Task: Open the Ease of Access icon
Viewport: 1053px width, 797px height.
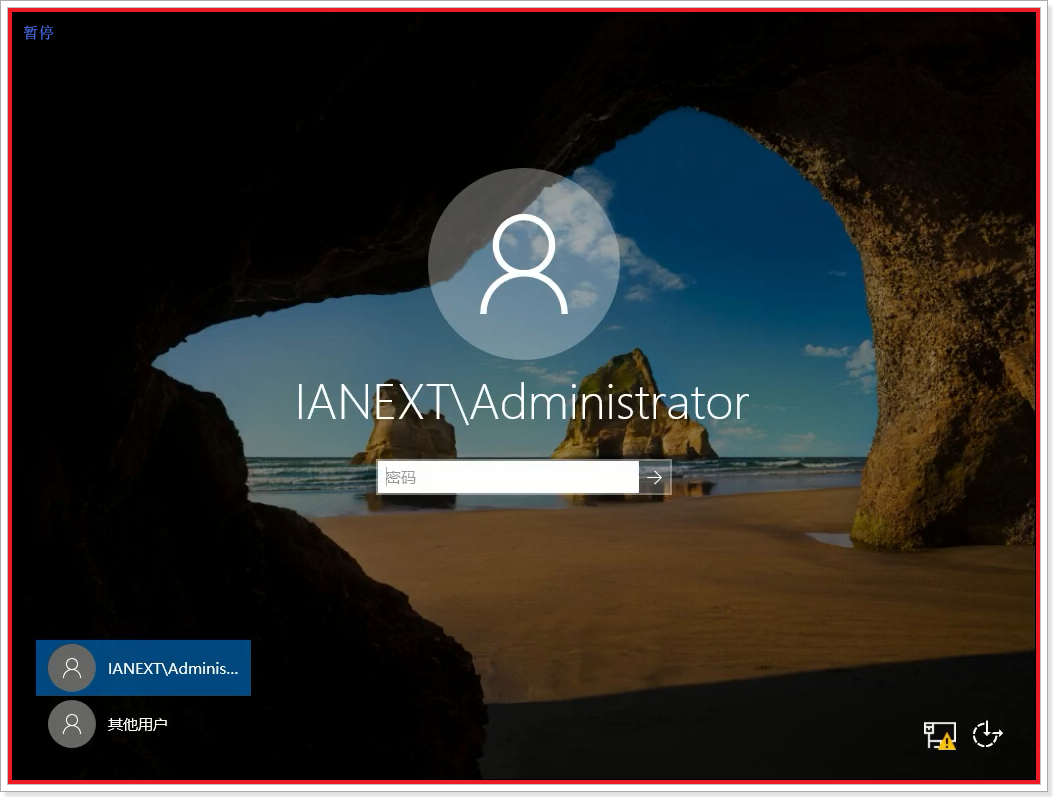Action: pos(987,734)
